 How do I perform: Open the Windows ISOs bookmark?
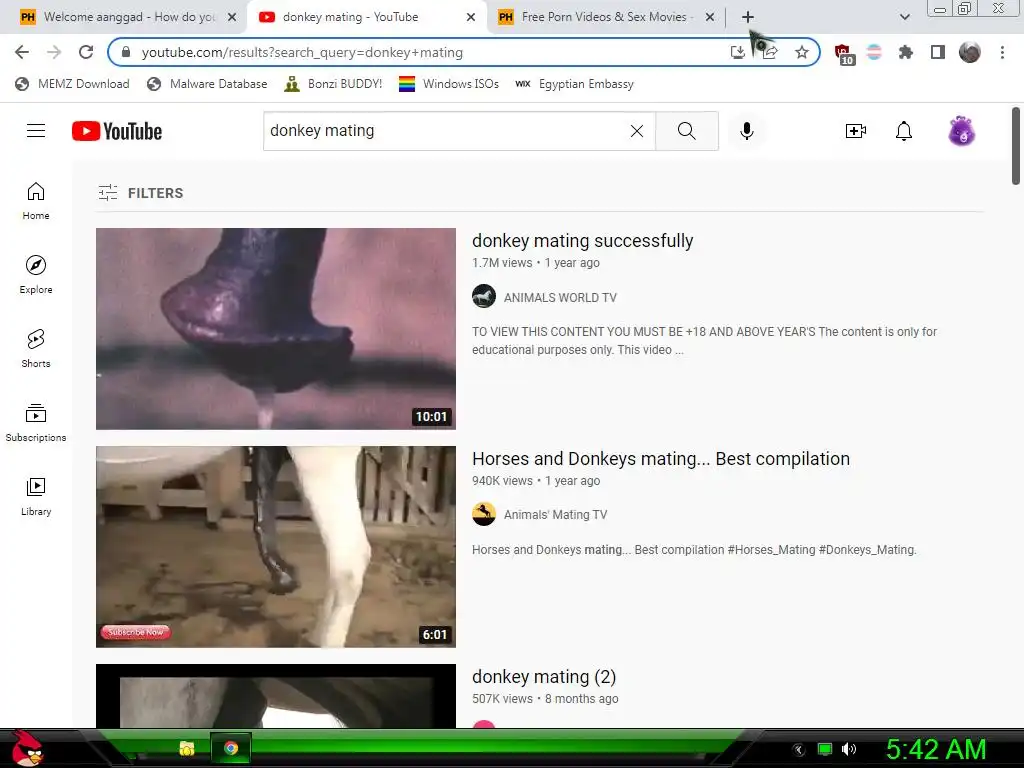449,84
